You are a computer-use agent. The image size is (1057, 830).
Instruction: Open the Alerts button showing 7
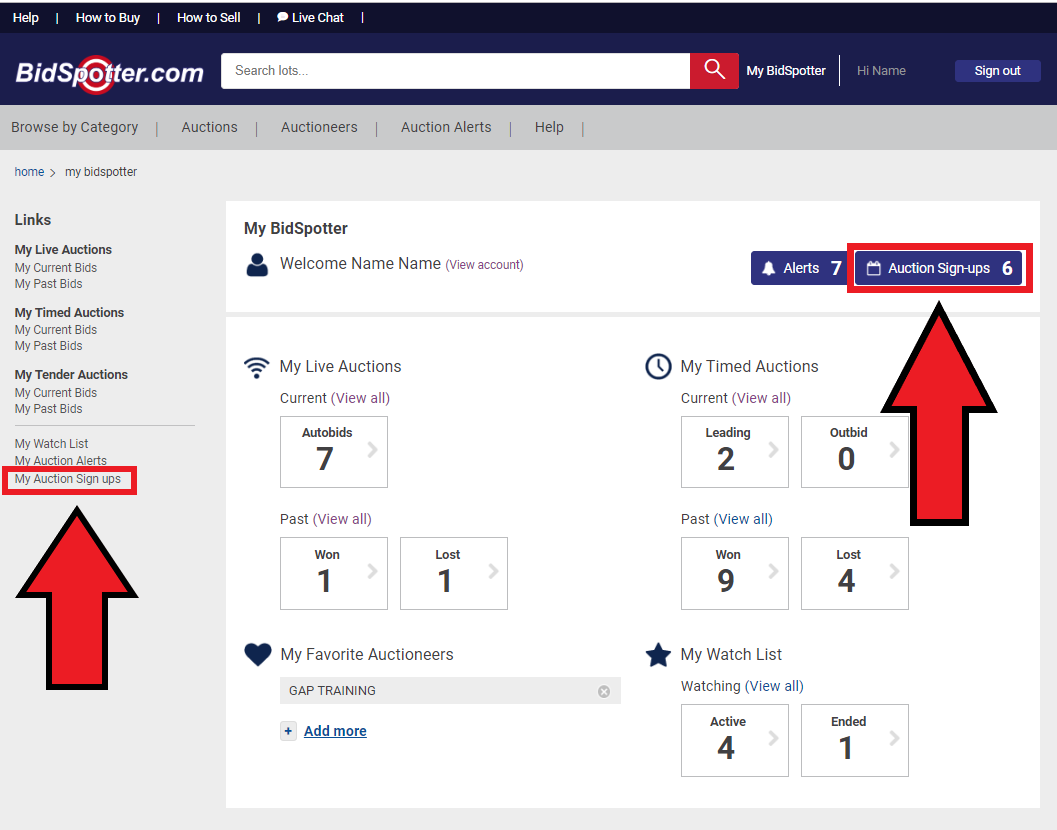799,268
